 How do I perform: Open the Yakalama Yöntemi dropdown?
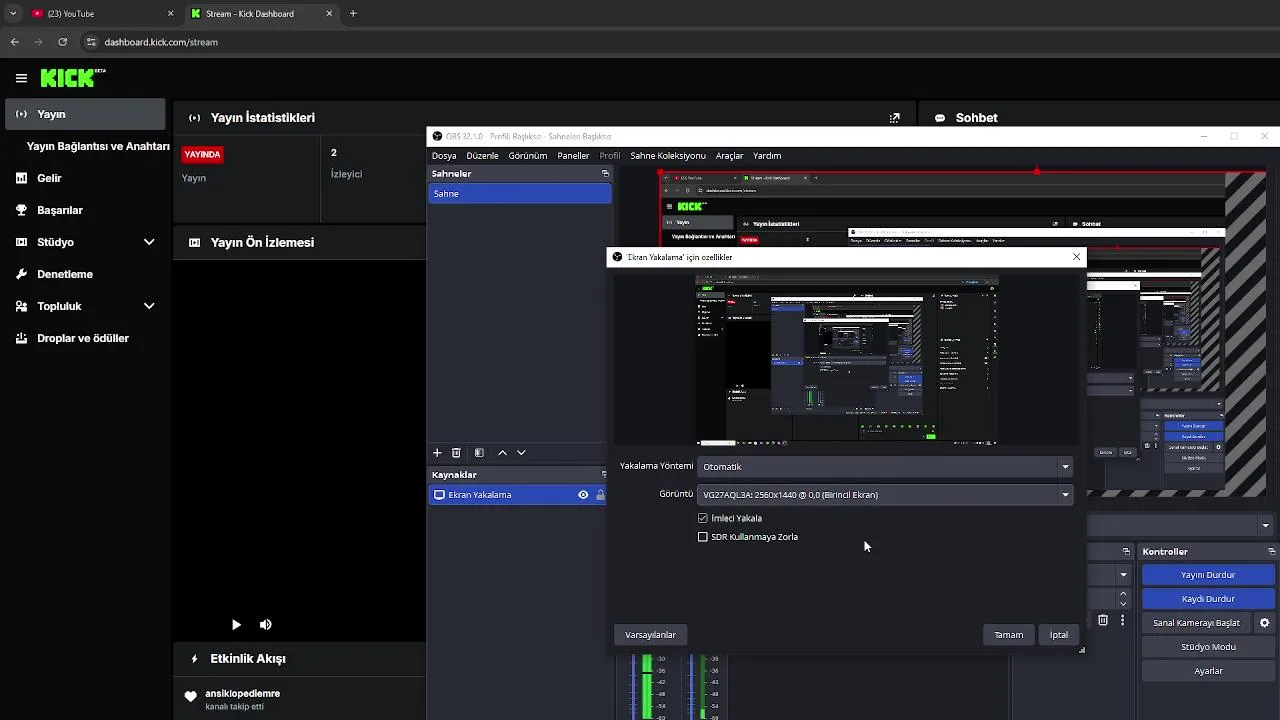886,467
